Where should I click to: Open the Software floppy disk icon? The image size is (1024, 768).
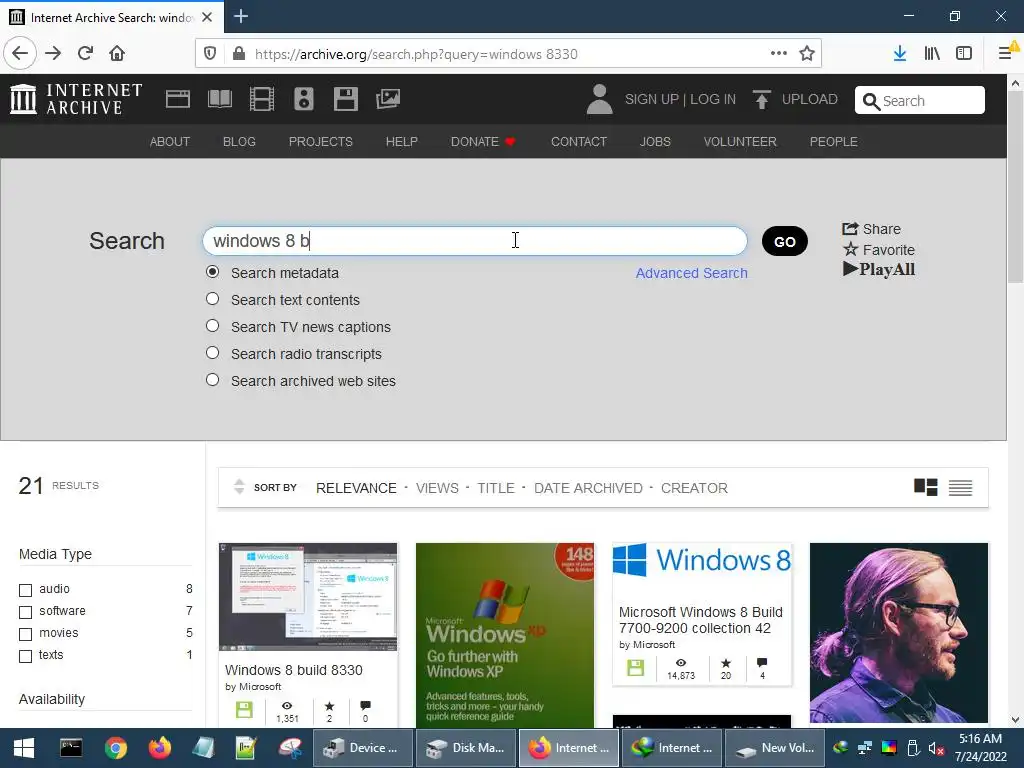point(345,99)
